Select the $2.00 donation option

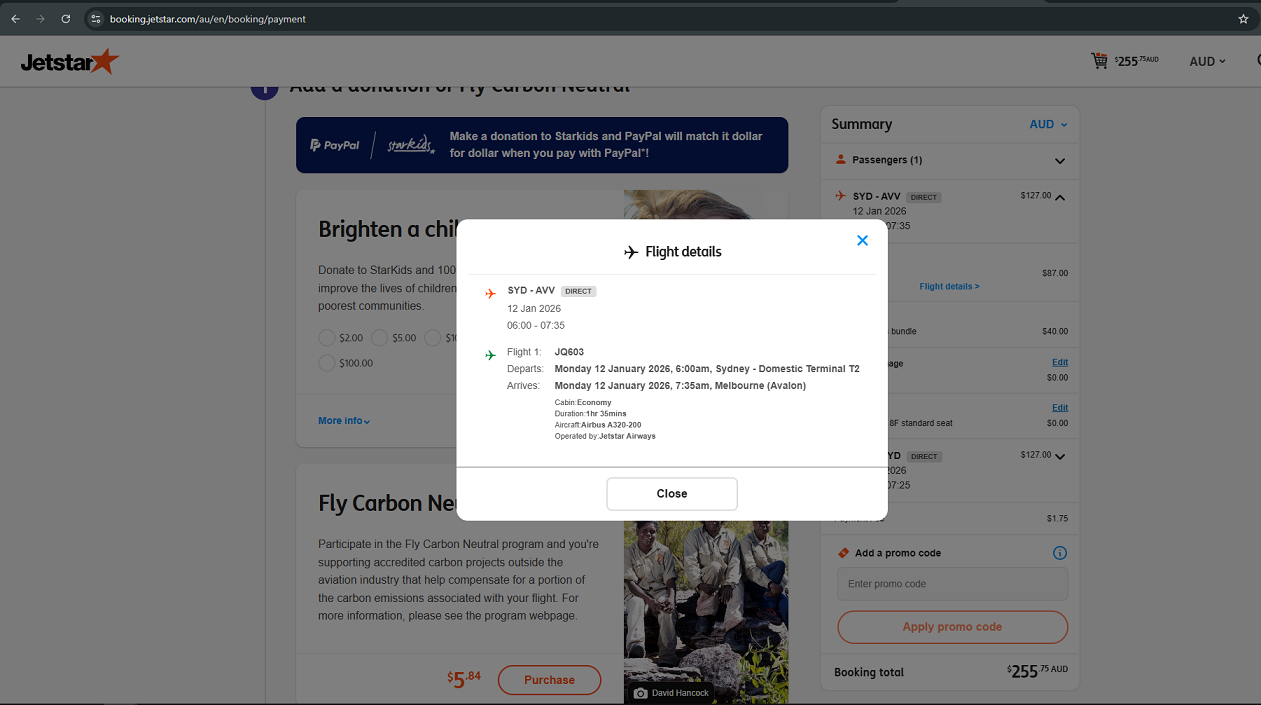tap(327, 338)
